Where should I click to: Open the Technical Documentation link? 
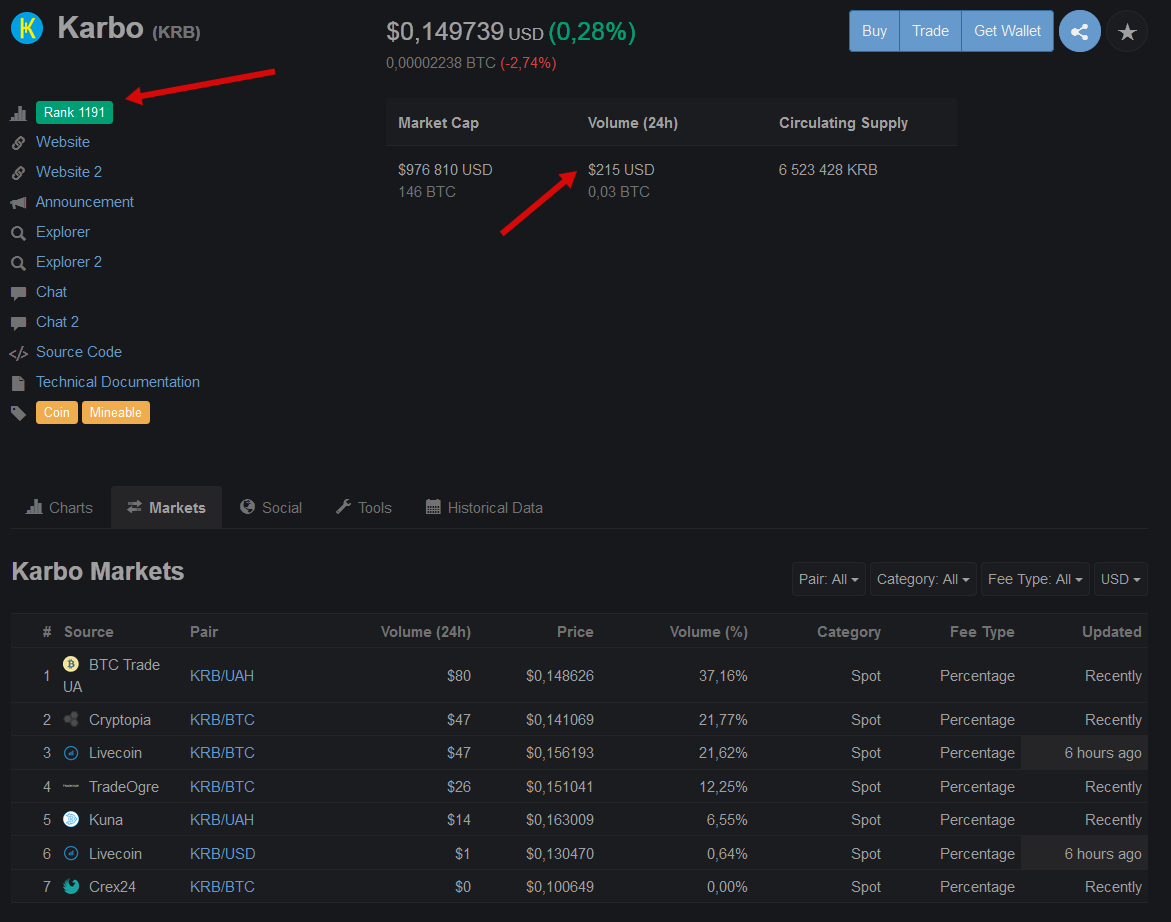[118, 382]
